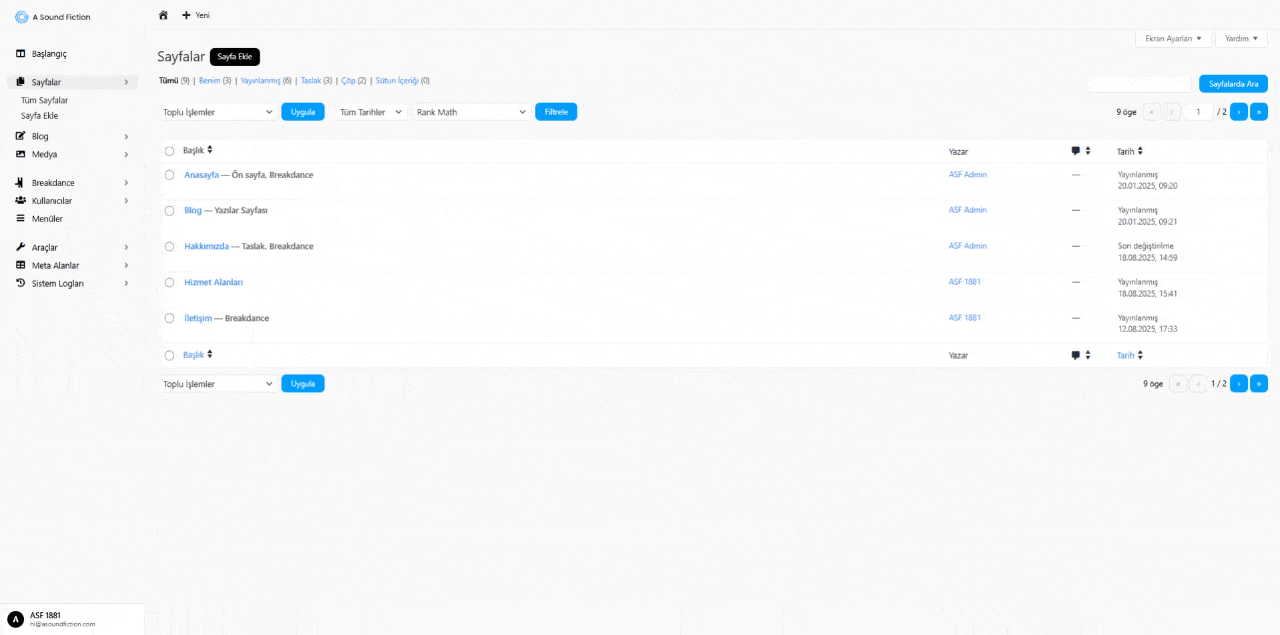Tick the checkbox for Anasayfa row
The image size is (1280, 635).
[169, 175]
